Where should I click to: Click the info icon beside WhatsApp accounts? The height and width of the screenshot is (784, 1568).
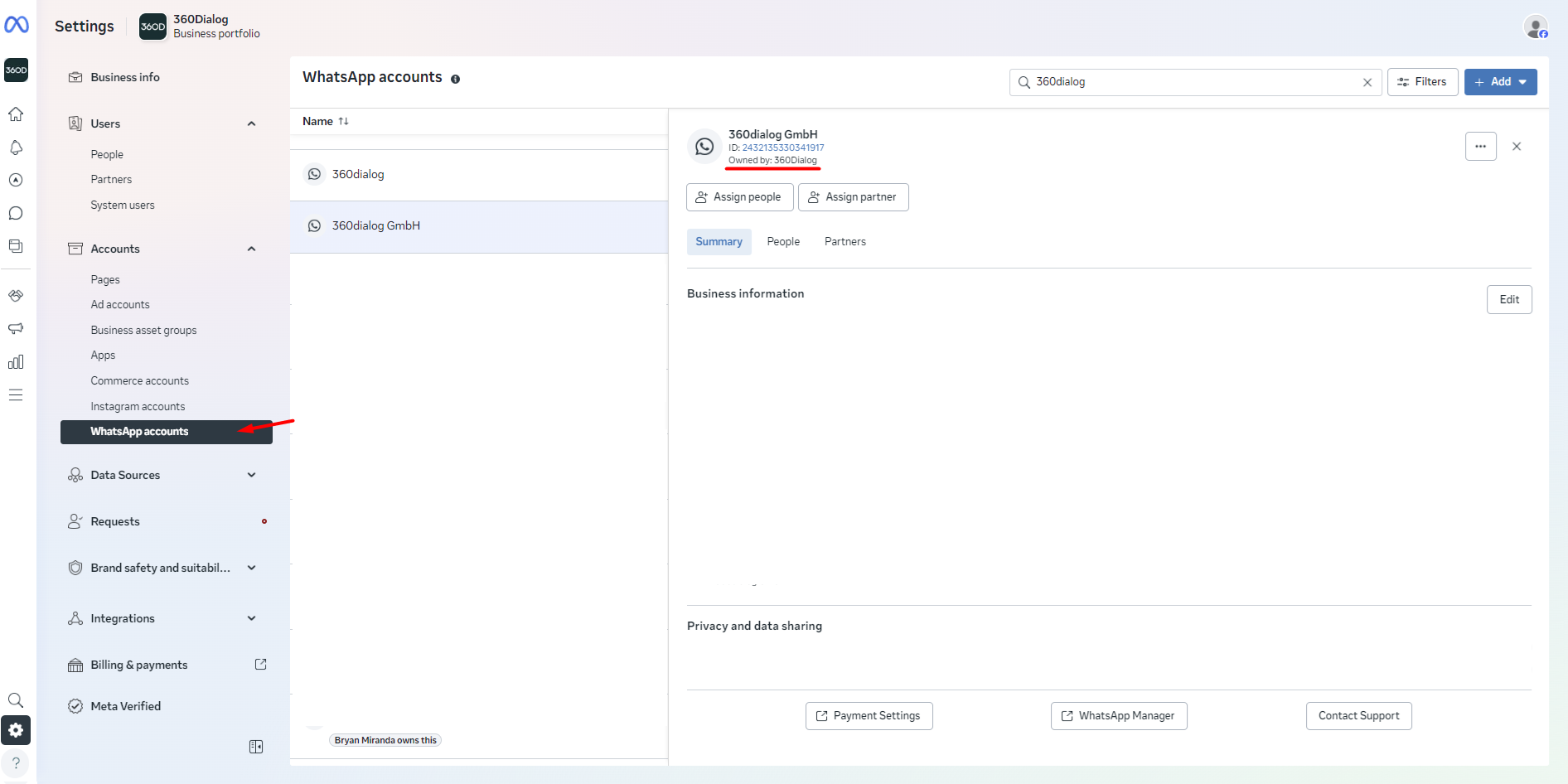(x=455, y=79)
